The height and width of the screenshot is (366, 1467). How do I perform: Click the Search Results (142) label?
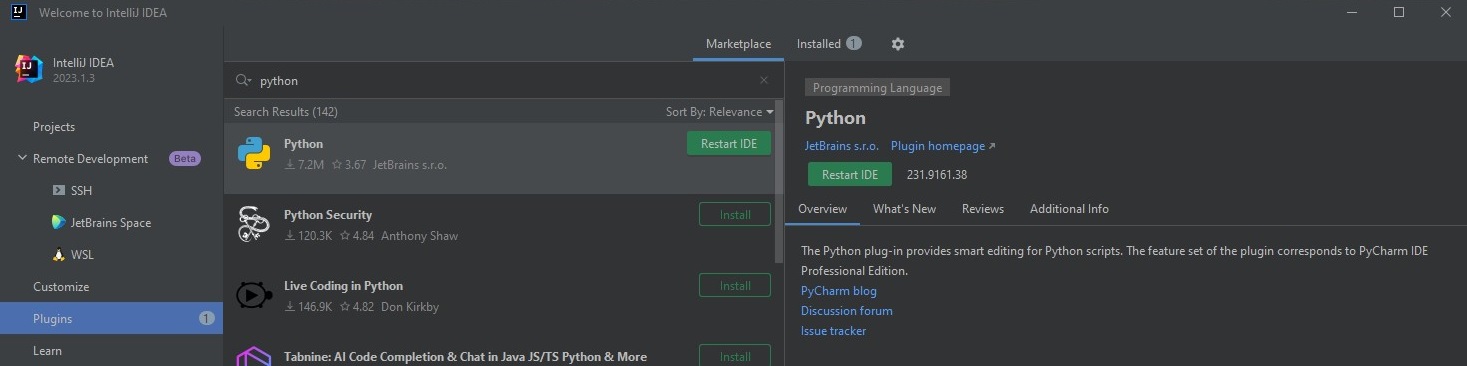[x=286, y=112]
